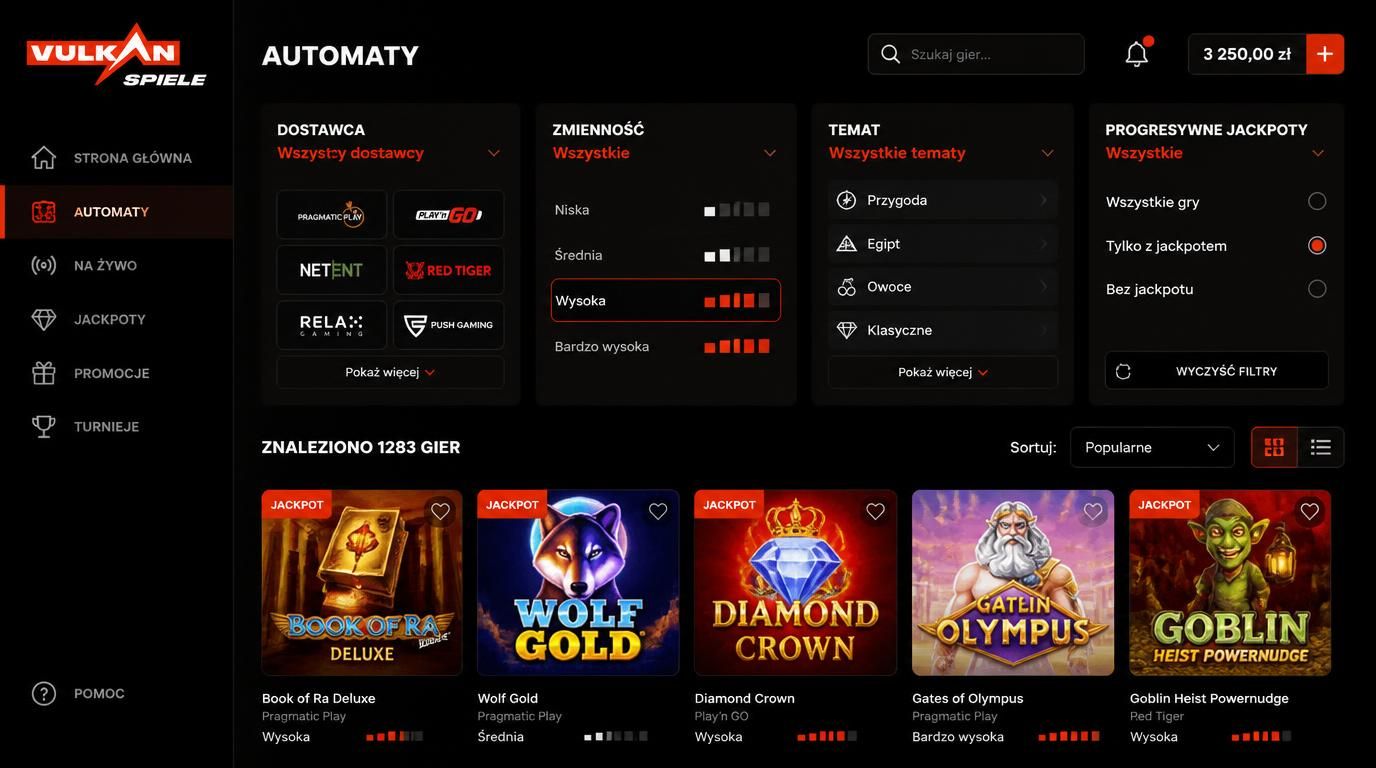This screenshot has height=768, width=1376.
Task: Filter by Play'n GO provider logo
Action: tap(449, 215)
